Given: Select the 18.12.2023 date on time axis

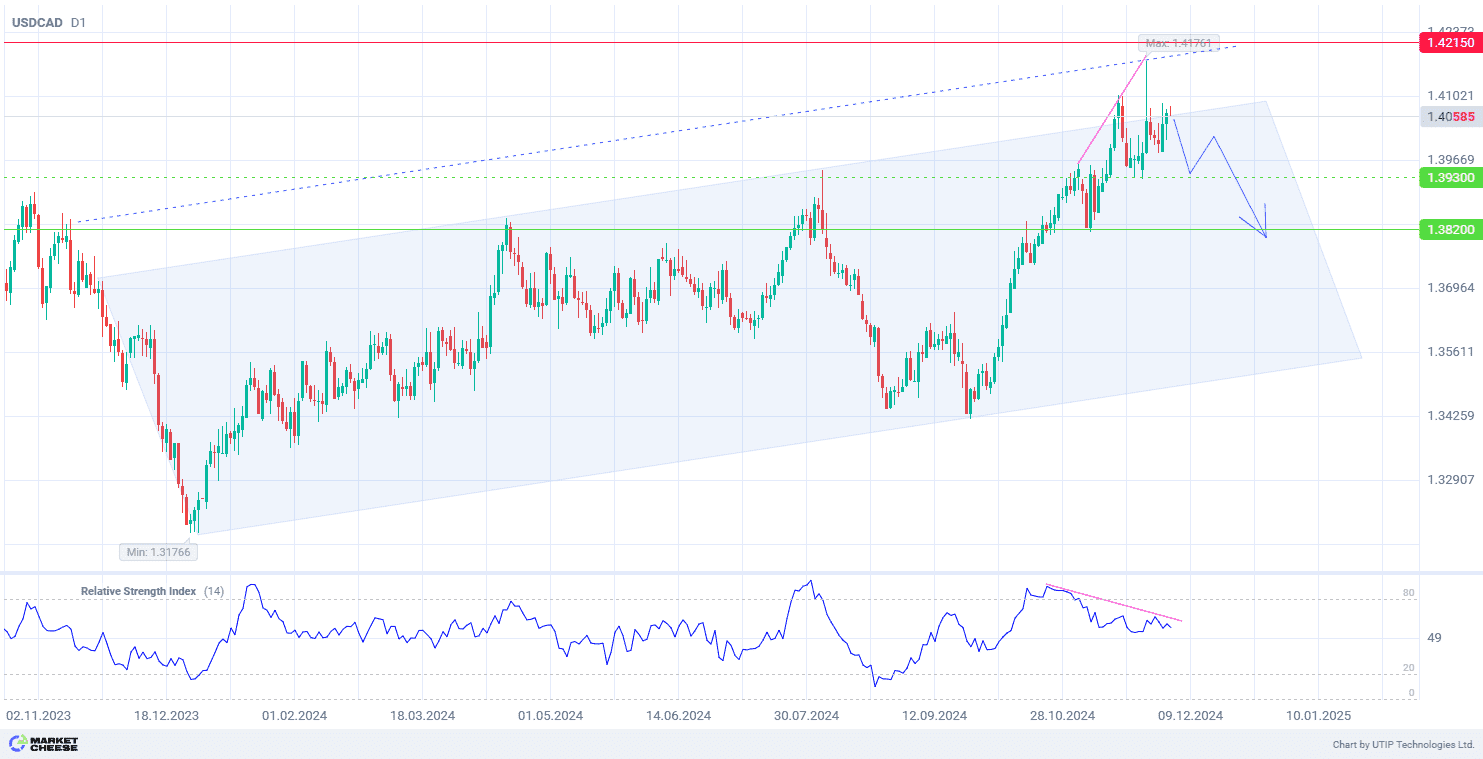Looking at the screenshot, I should point(166,715).
